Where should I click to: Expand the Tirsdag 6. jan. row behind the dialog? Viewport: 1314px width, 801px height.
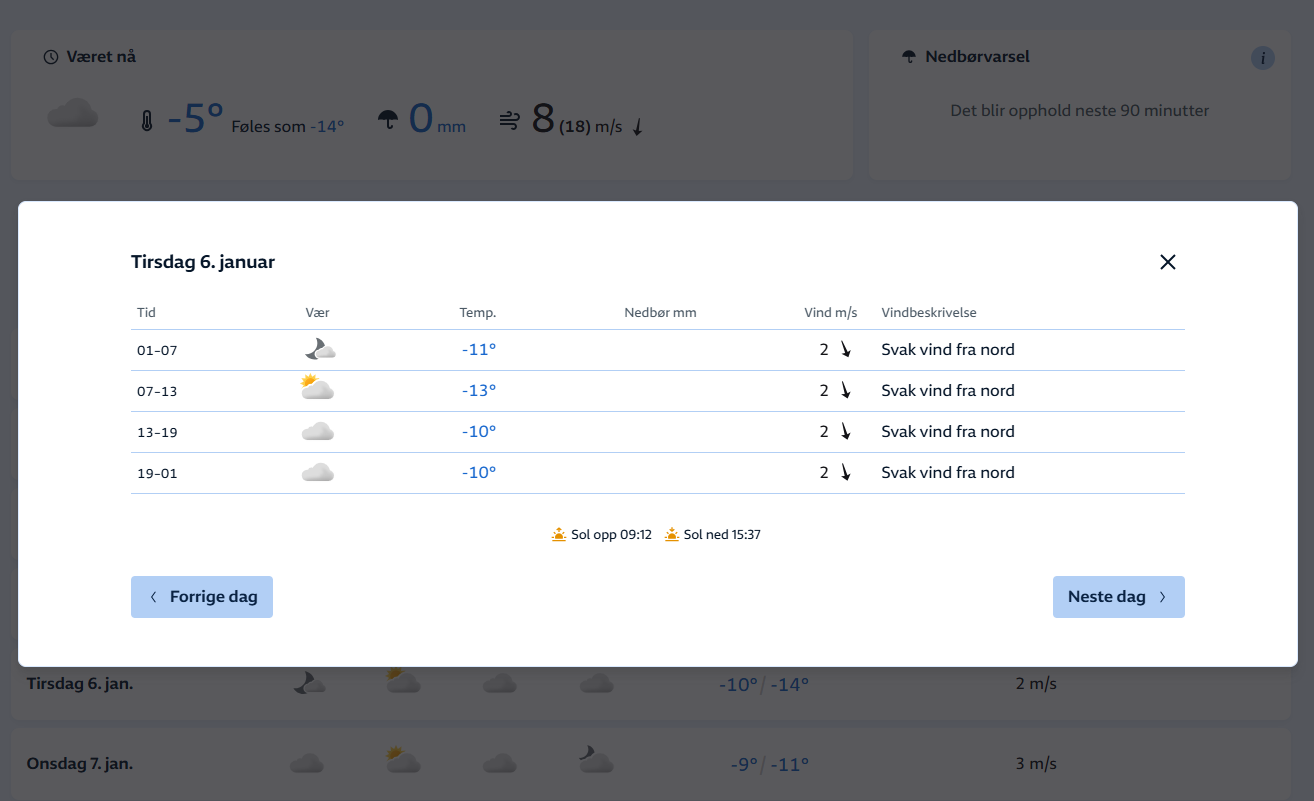pyautogui.click(x=80, y=684)
